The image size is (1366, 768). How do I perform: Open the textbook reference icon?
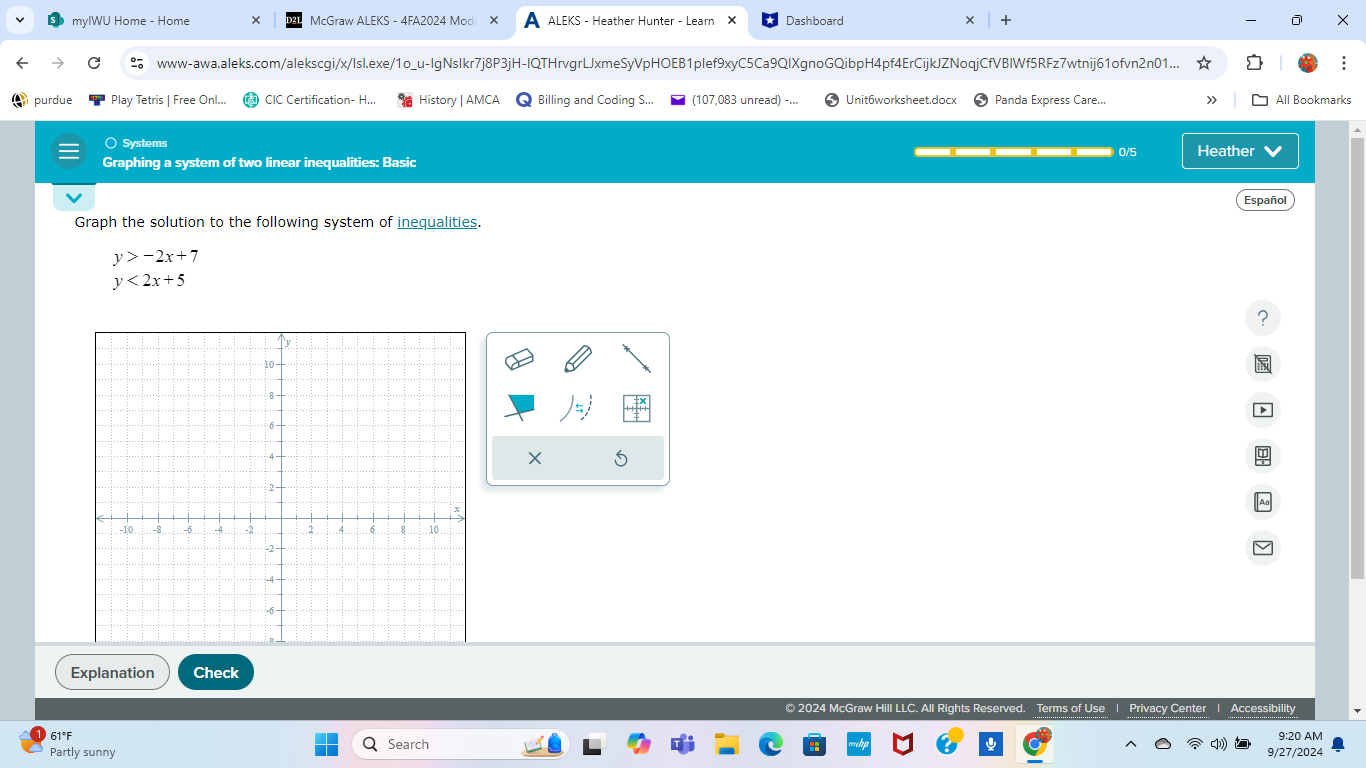coord(1263,456)
